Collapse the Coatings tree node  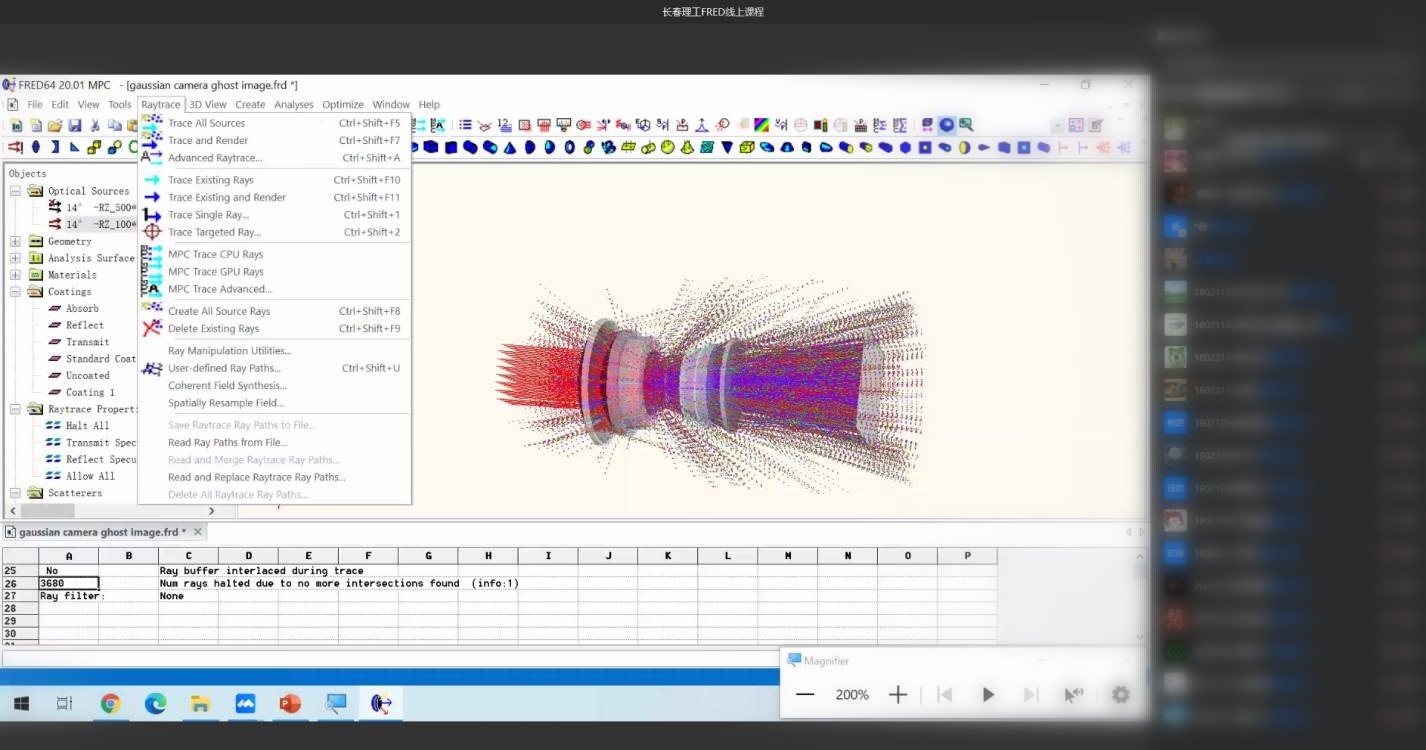(x=15, y=292)
